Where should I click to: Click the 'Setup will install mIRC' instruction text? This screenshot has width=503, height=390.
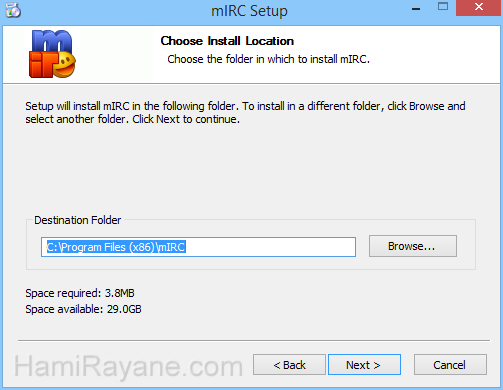click(245, 112)
